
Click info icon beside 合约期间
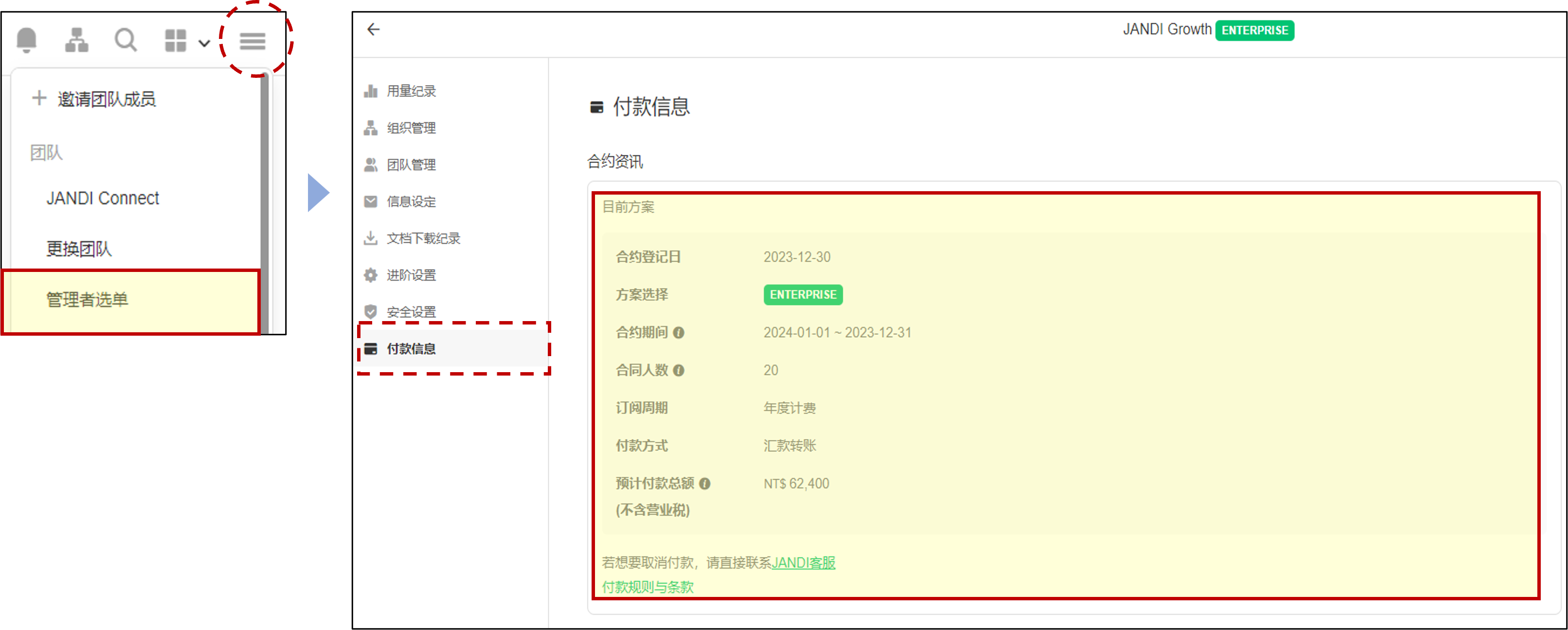(679, 333)
